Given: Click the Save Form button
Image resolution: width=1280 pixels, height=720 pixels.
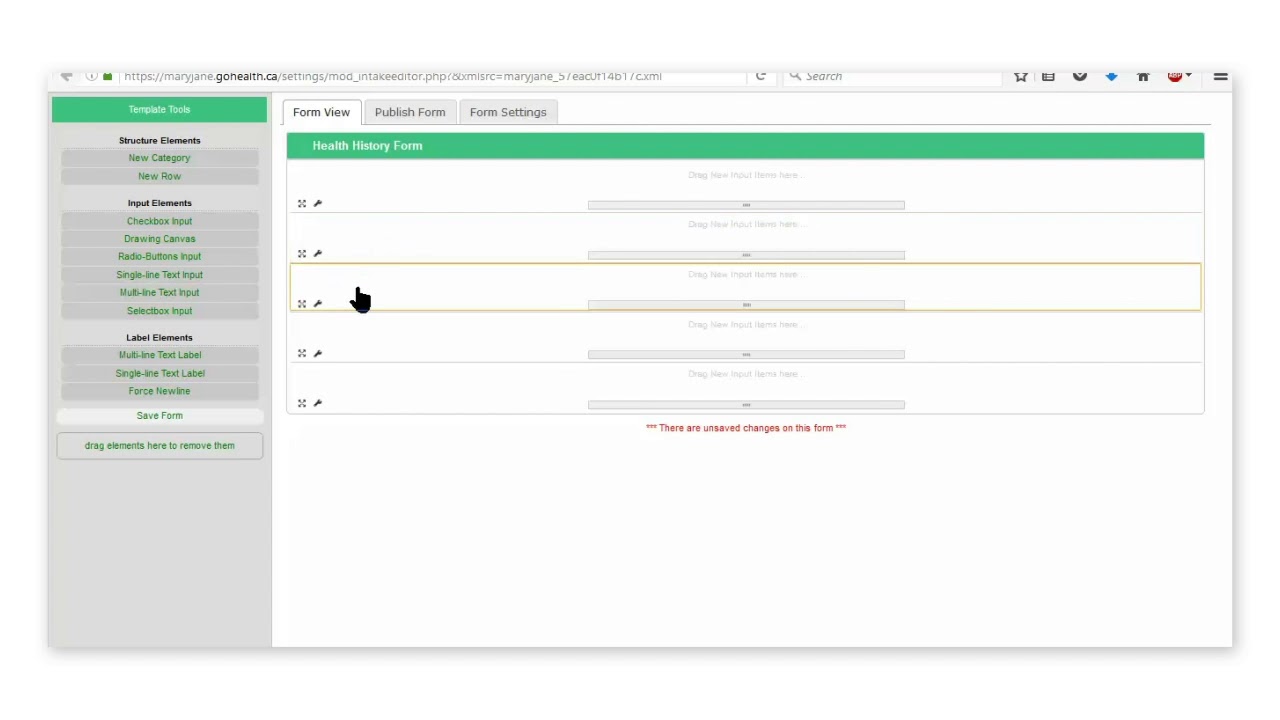Looking at the screenshot, I should pyautogui.click(x=160, y=416).
